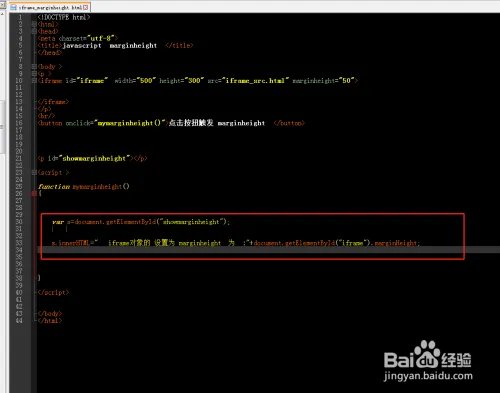Click the file icon on the iframe_marginheight.html tab

pyautogui.click(x=13, y=7)
